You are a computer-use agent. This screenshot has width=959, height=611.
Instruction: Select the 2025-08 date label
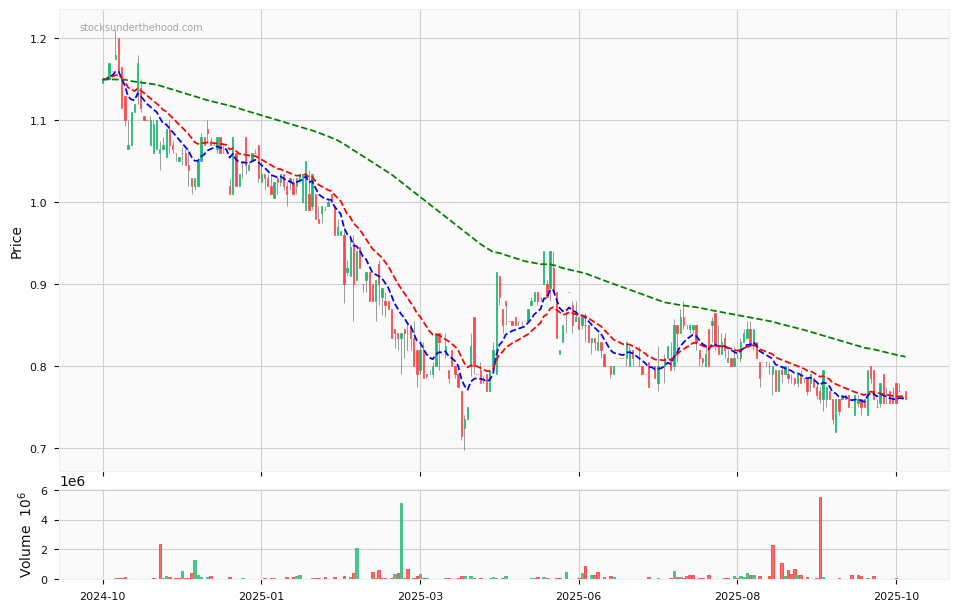(737, 597)
